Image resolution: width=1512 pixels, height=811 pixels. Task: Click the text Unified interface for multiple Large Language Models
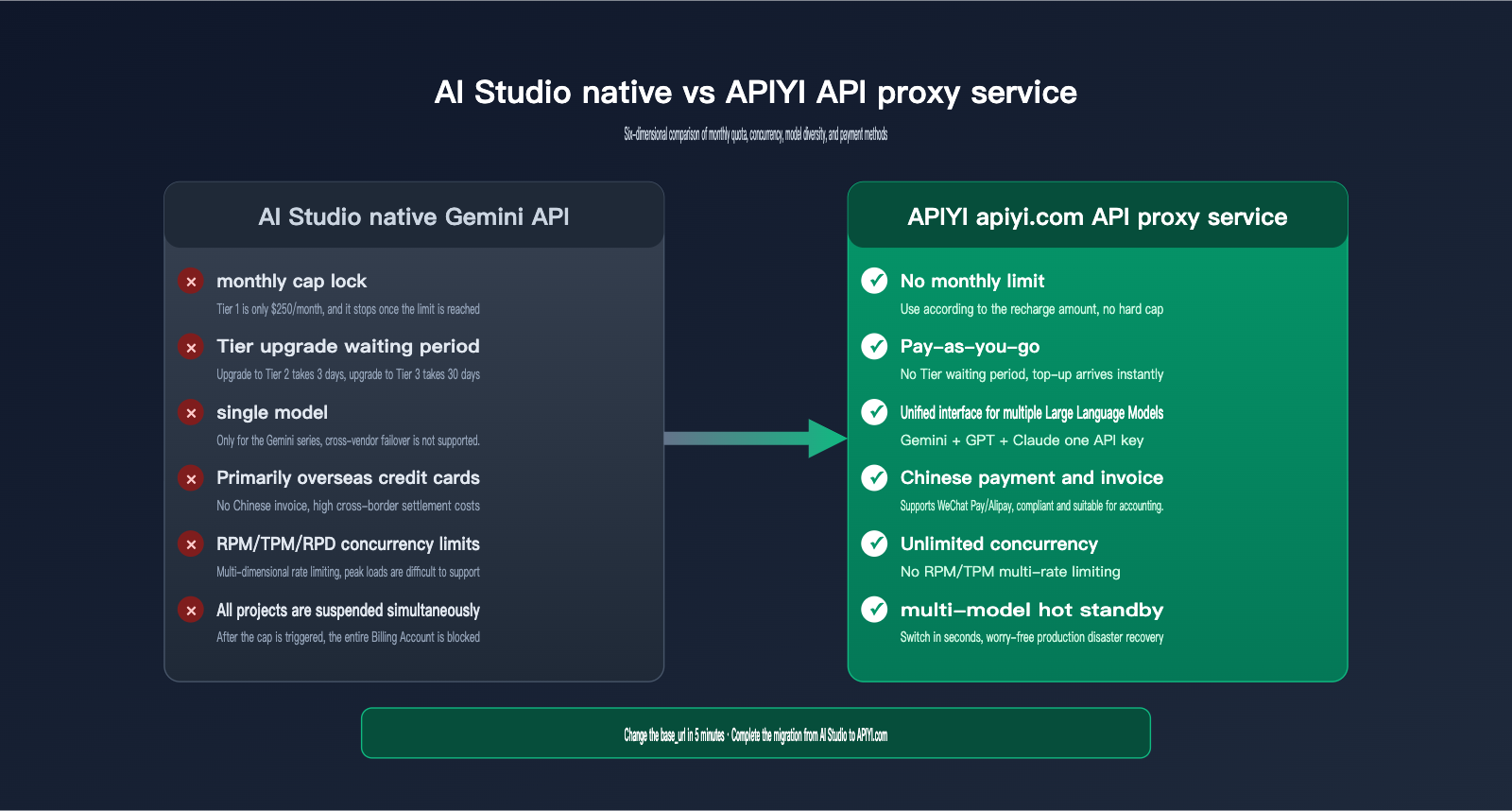point(1032,412)
